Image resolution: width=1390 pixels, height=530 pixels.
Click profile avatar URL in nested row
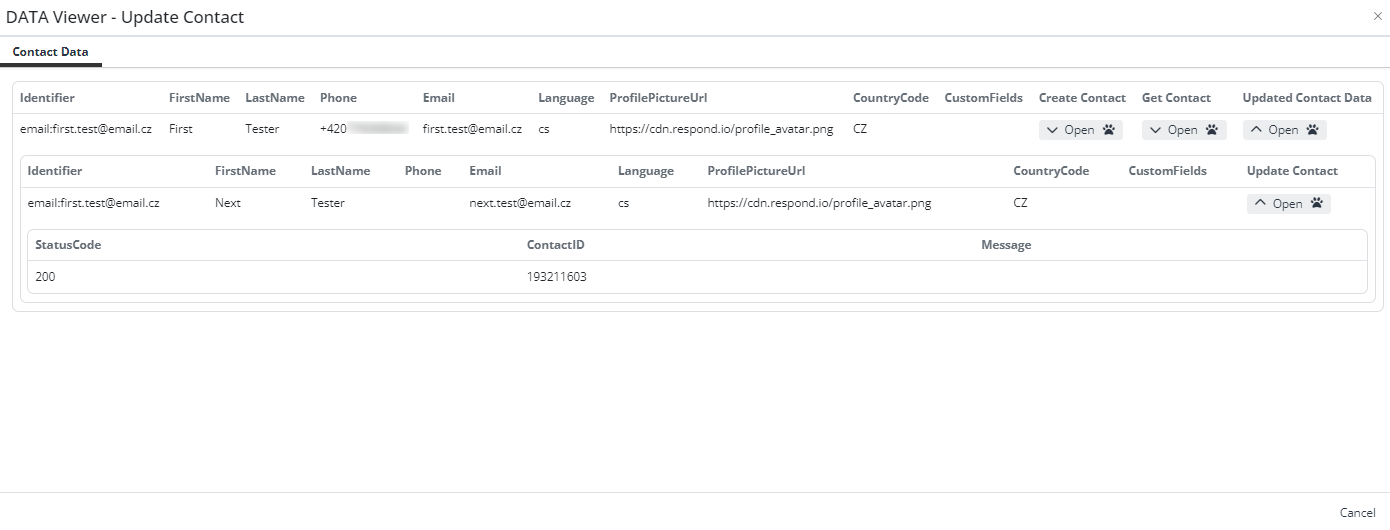tap(819, 203)
